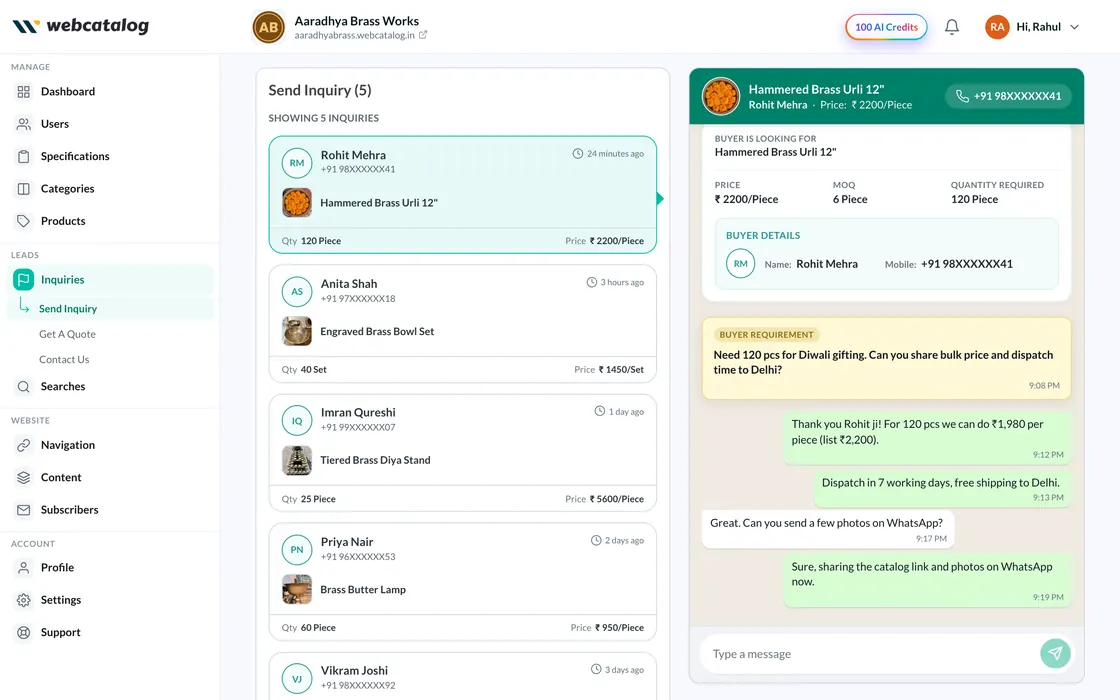Click the Navigation link icon
The height and width of the screenshot is (700, 1120).
[24, 445]
